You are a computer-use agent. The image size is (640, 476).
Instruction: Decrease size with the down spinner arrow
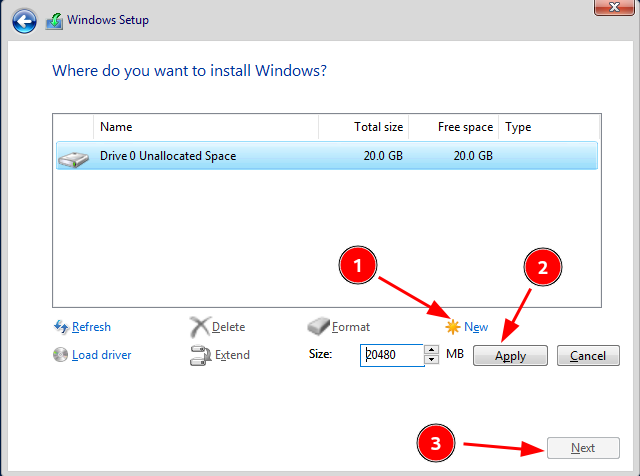pyautogui.click(x=431, y=360)
